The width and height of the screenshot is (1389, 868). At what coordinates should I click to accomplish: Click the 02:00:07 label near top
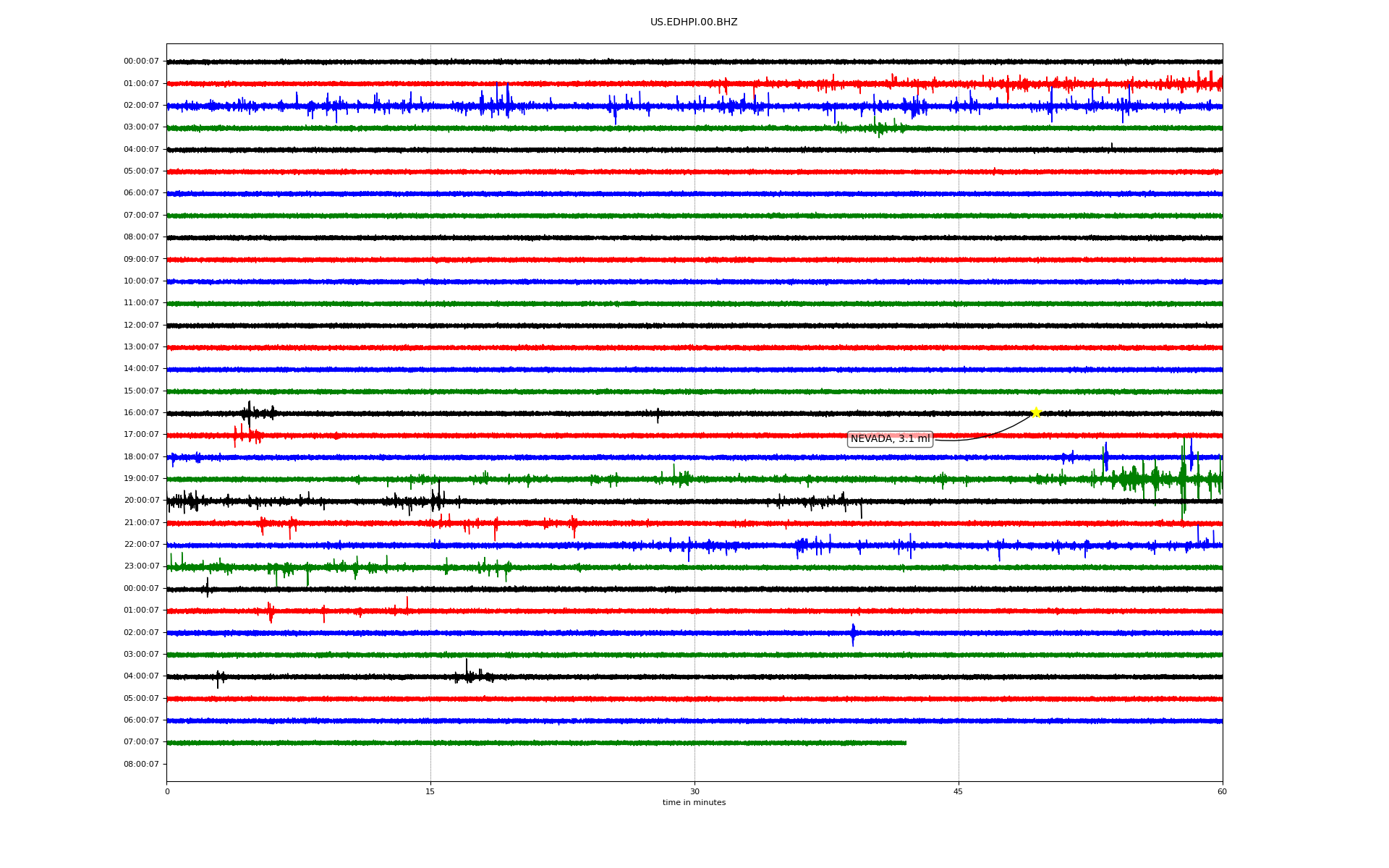[x=141, y=106]
